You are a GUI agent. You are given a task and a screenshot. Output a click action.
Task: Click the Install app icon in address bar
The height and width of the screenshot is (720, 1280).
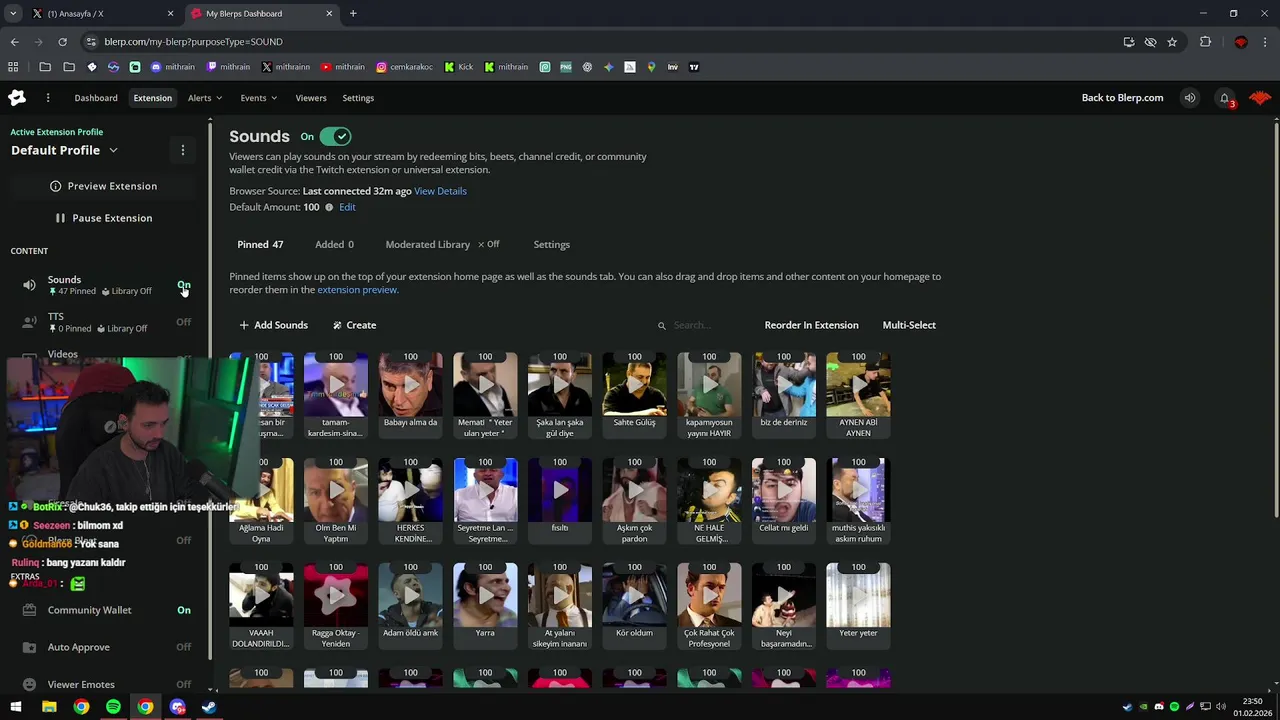(1129, 42)
